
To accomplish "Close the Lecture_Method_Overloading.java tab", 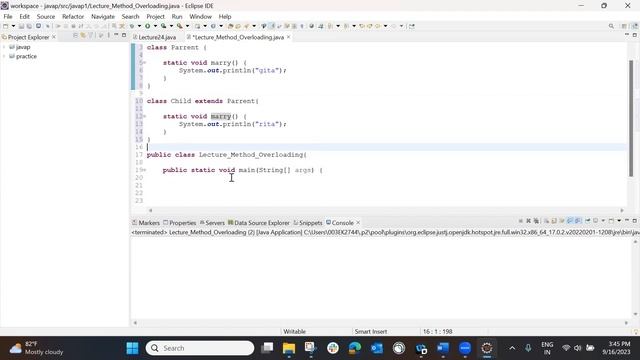I will (289, 37).
